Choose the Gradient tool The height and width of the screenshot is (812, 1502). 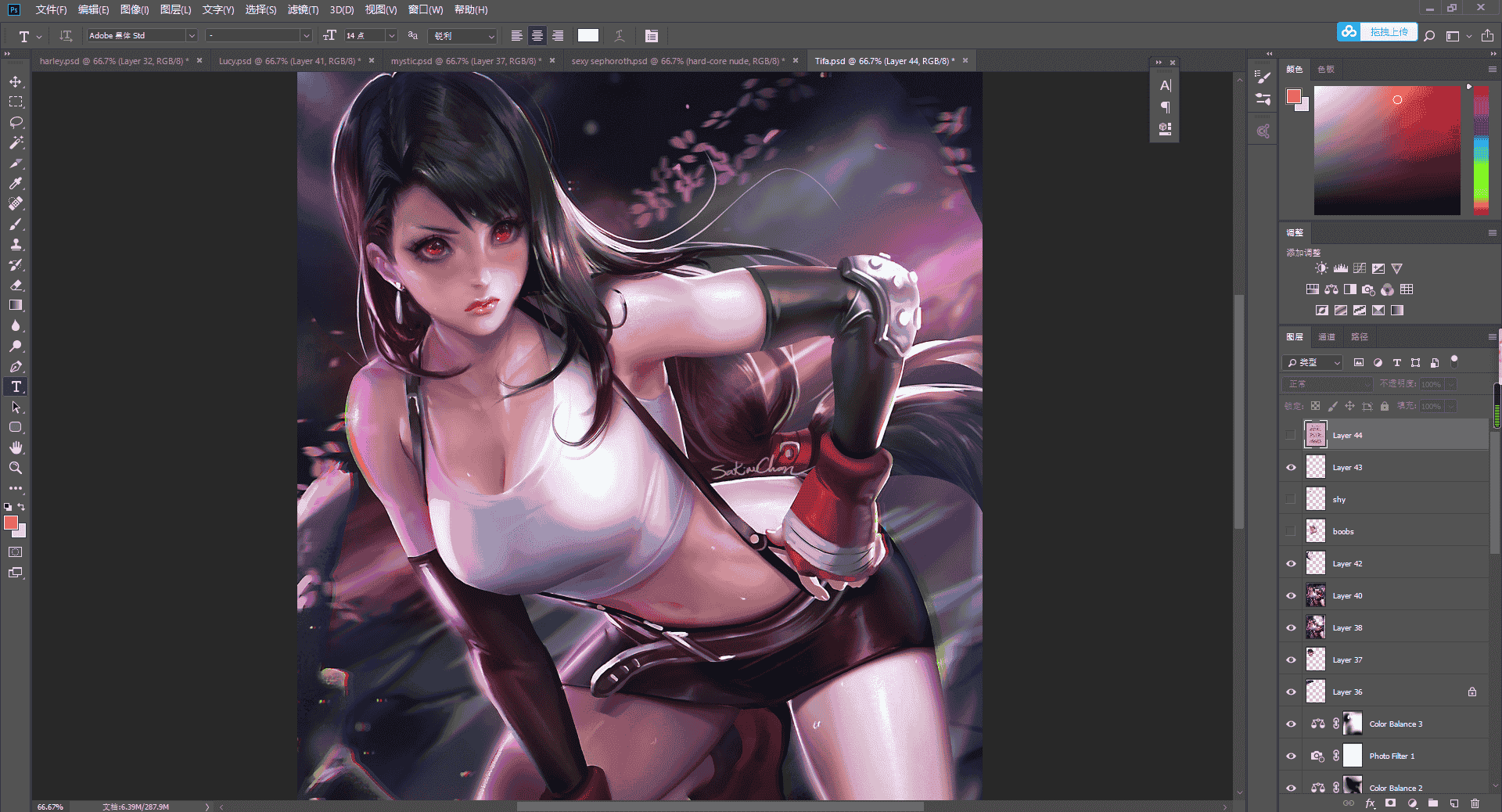16,305
